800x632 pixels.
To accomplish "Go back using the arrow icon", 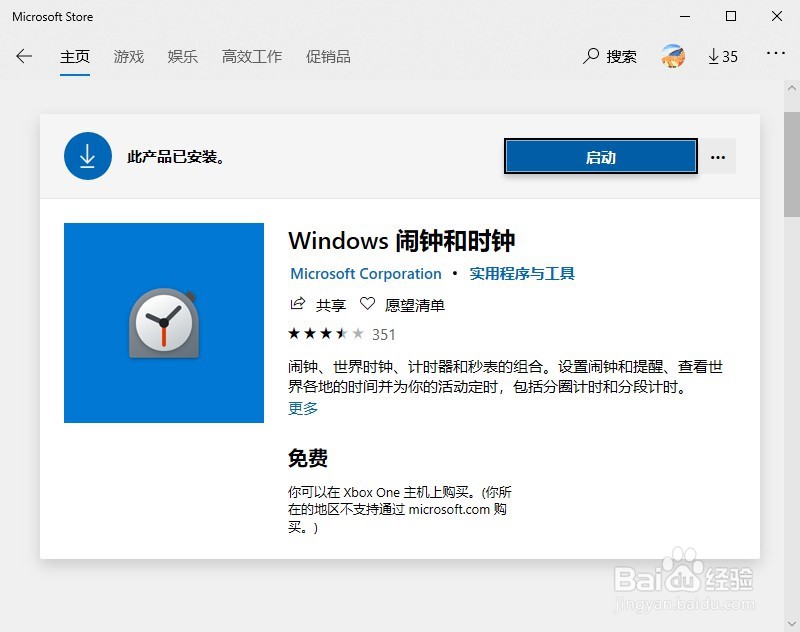I will [24, 57].
